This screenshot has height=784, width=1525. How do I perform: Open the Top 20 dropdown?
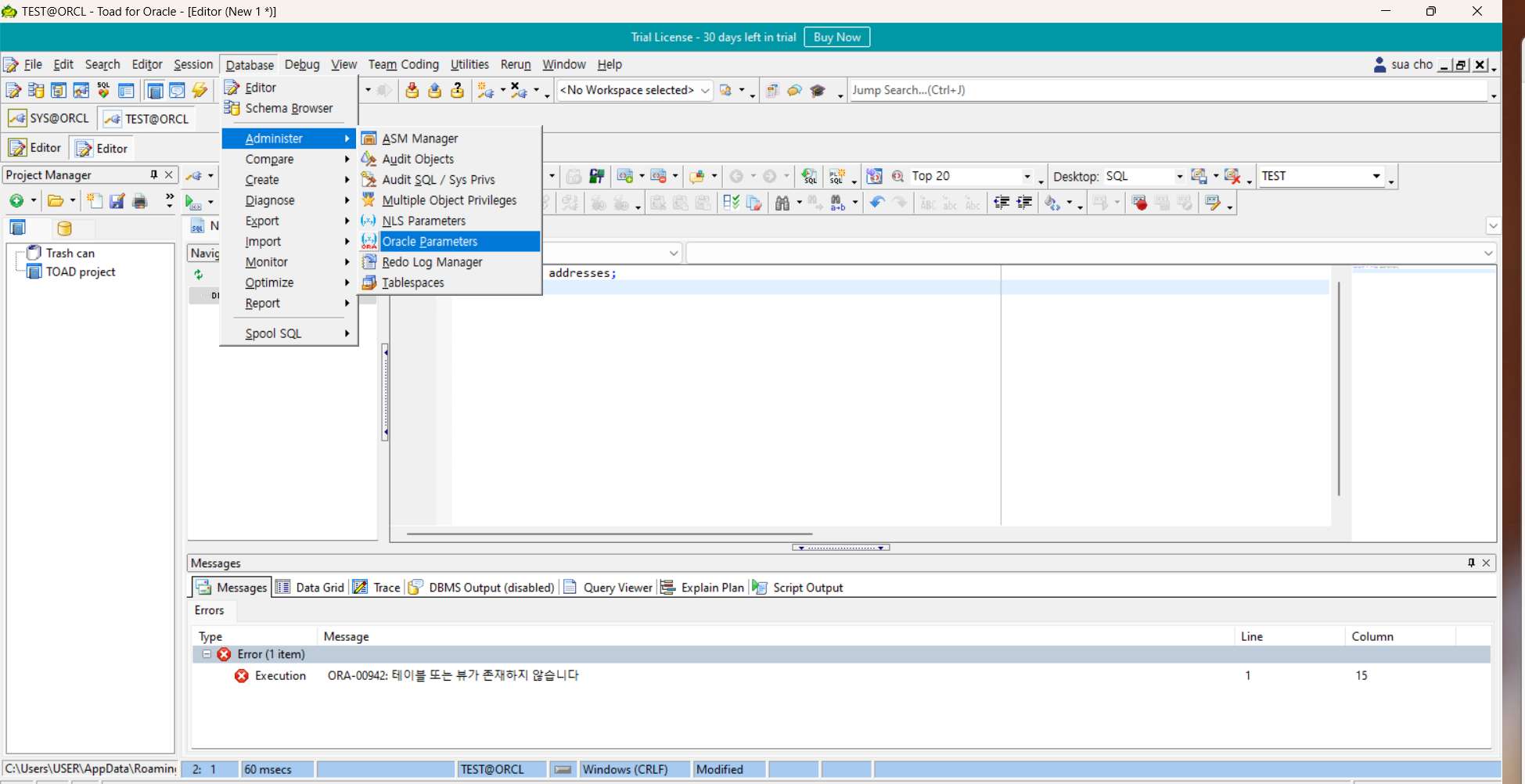[1027, 177]
